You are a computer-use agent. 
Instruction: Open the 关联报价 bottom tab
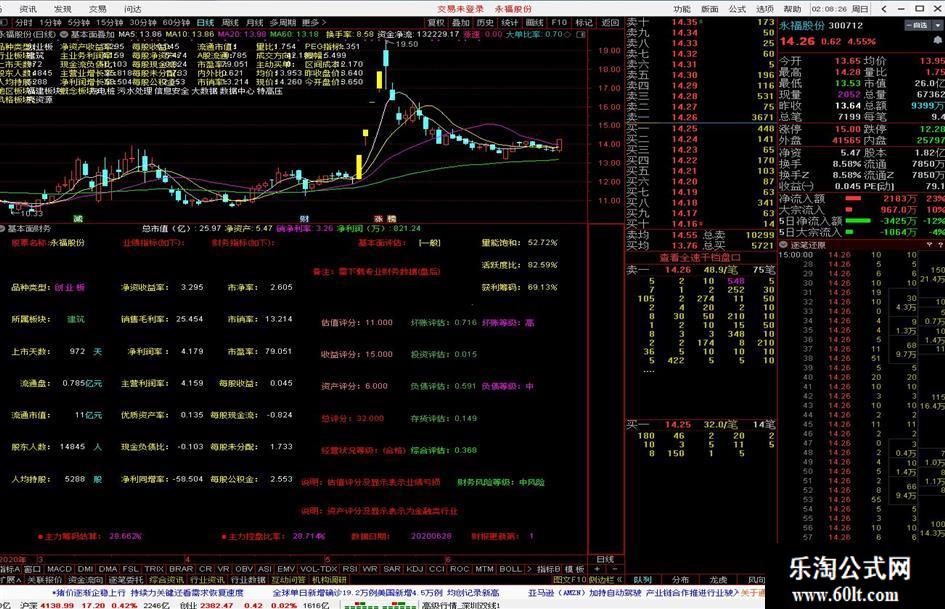[45, 579]
